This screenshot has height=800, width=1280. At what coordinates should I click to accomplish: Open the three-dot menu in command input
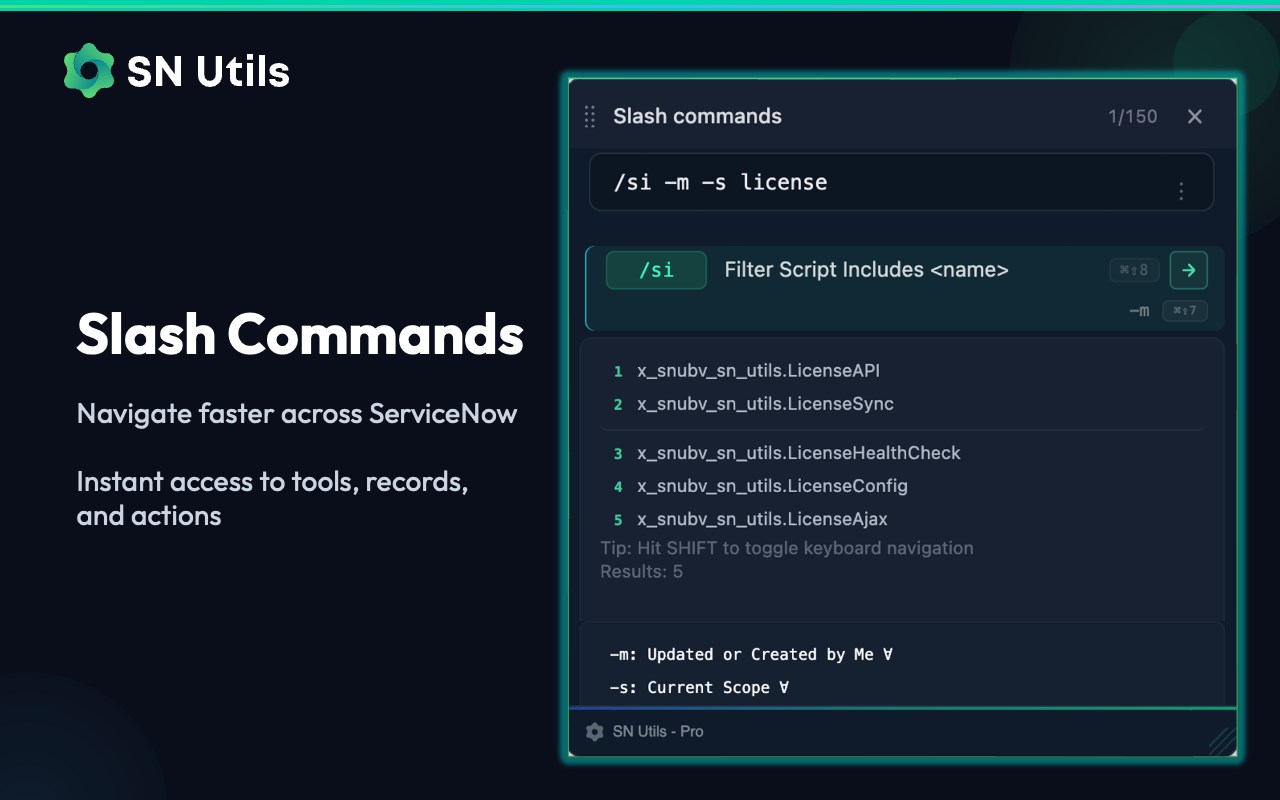pyautogui.click(x=1181, y=191)
